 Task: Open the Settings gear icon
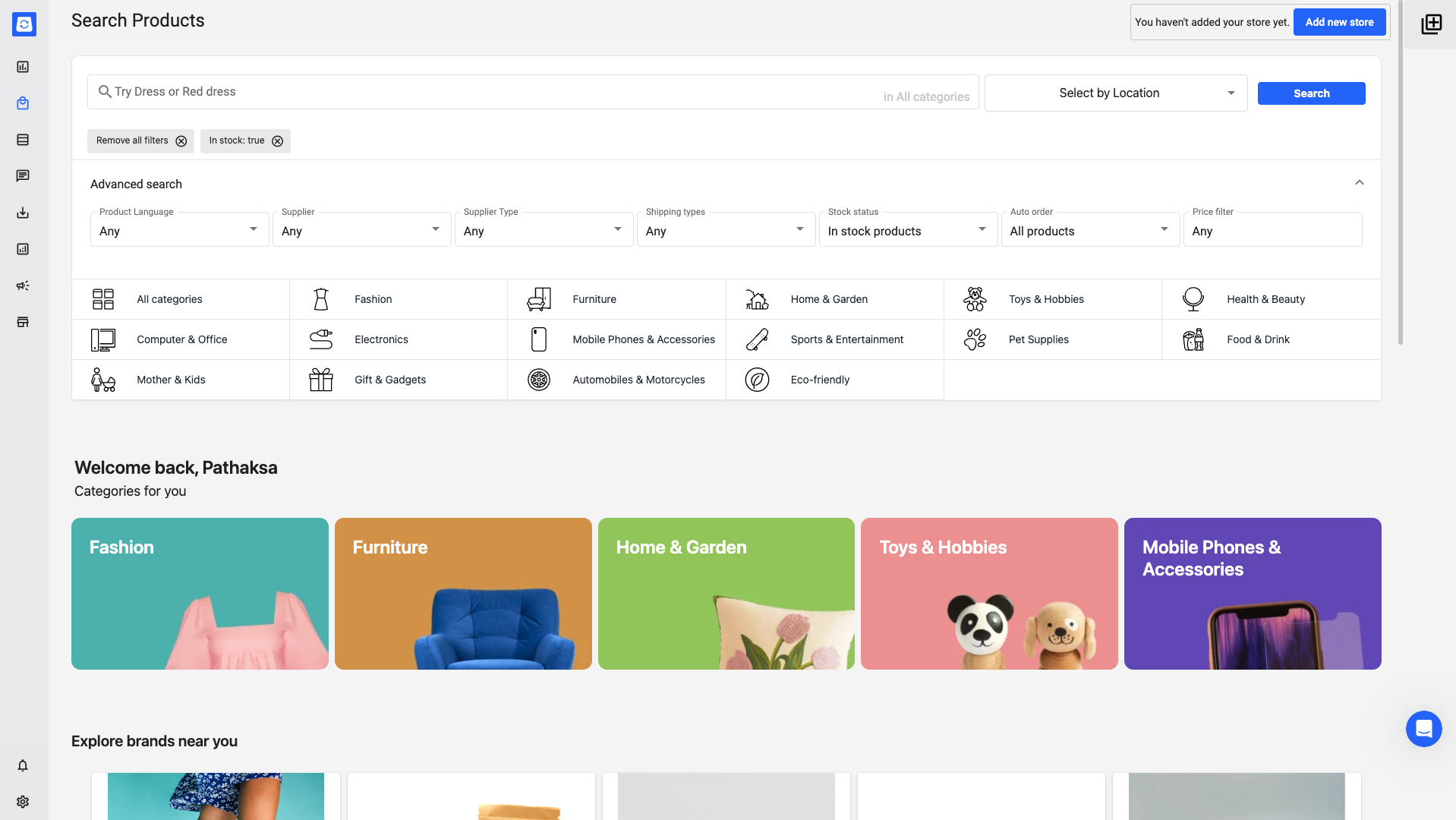[23, 802]
